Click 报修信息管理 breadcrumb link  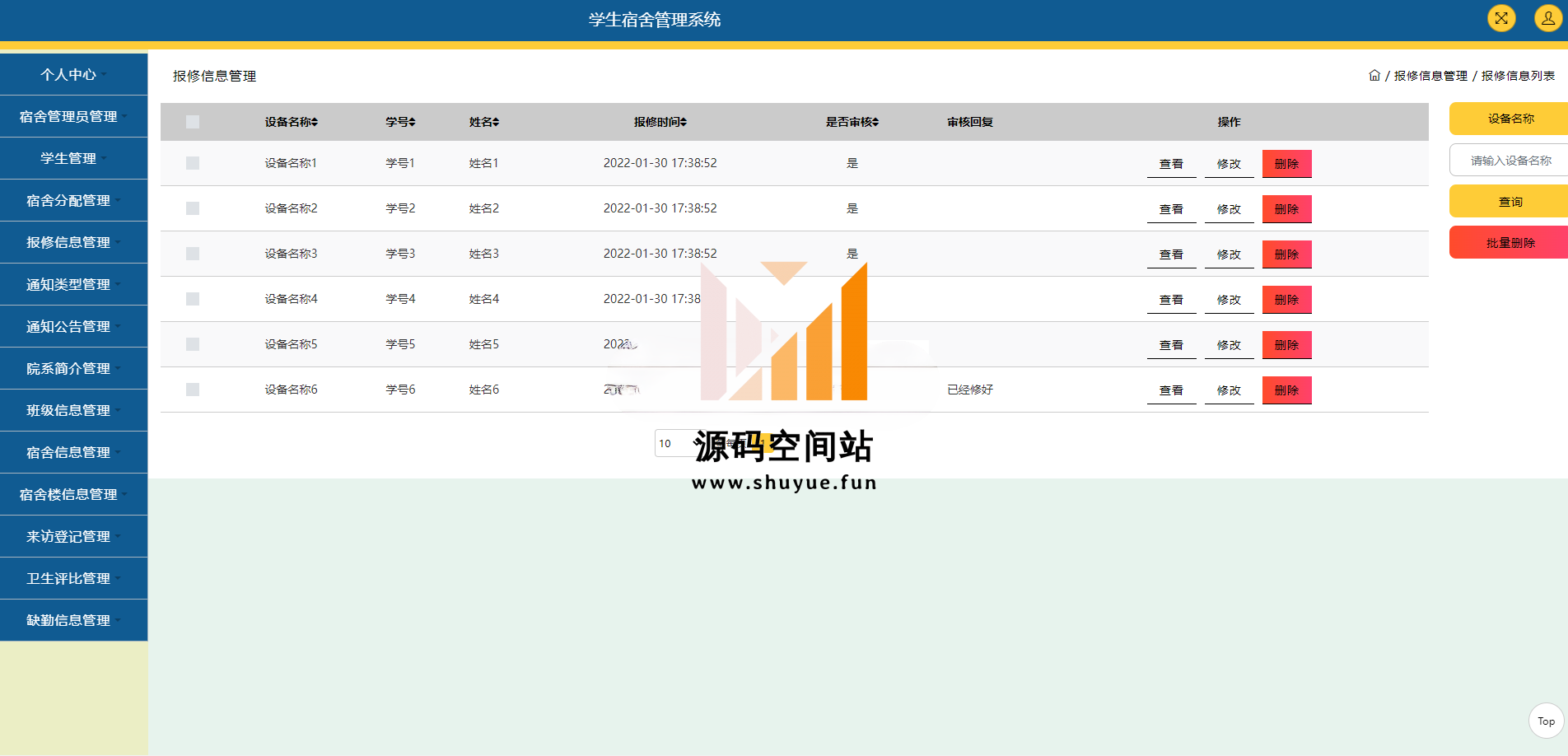(1430, 76)
